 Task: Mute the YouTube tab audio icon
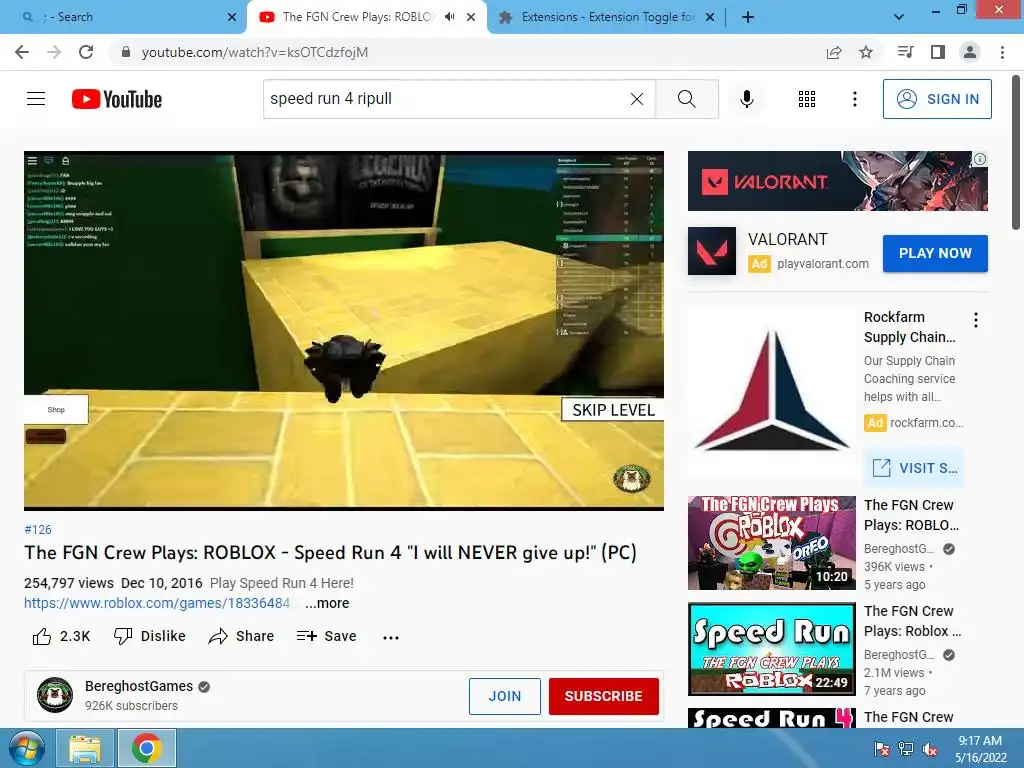click(x=449, y=17)
